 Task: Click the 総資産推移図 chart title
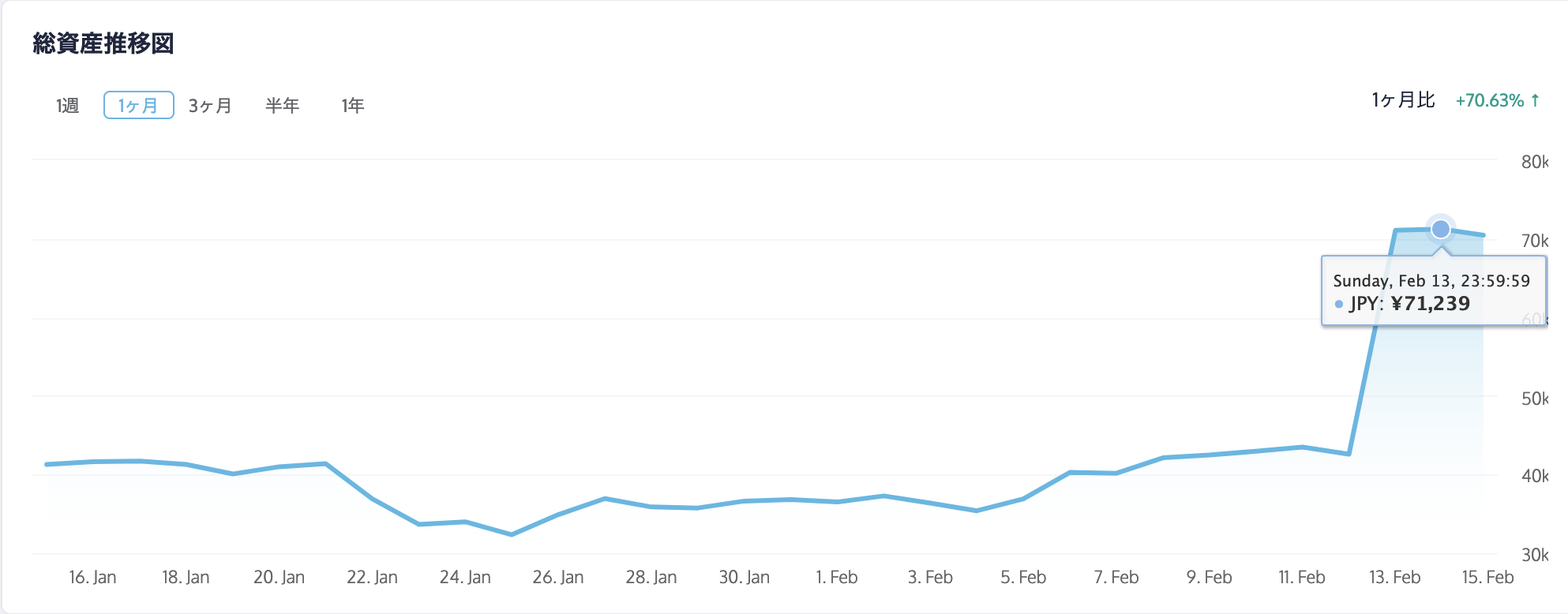pyautogui.click(x=103, y=43)
